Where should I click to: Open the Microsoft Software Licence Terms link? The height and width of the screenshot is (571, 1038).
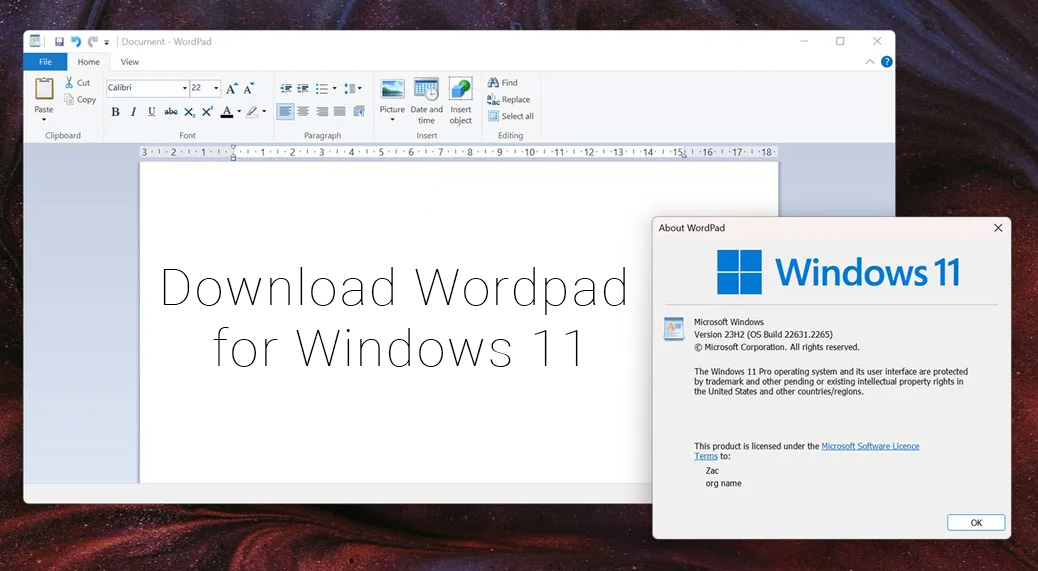869,446
